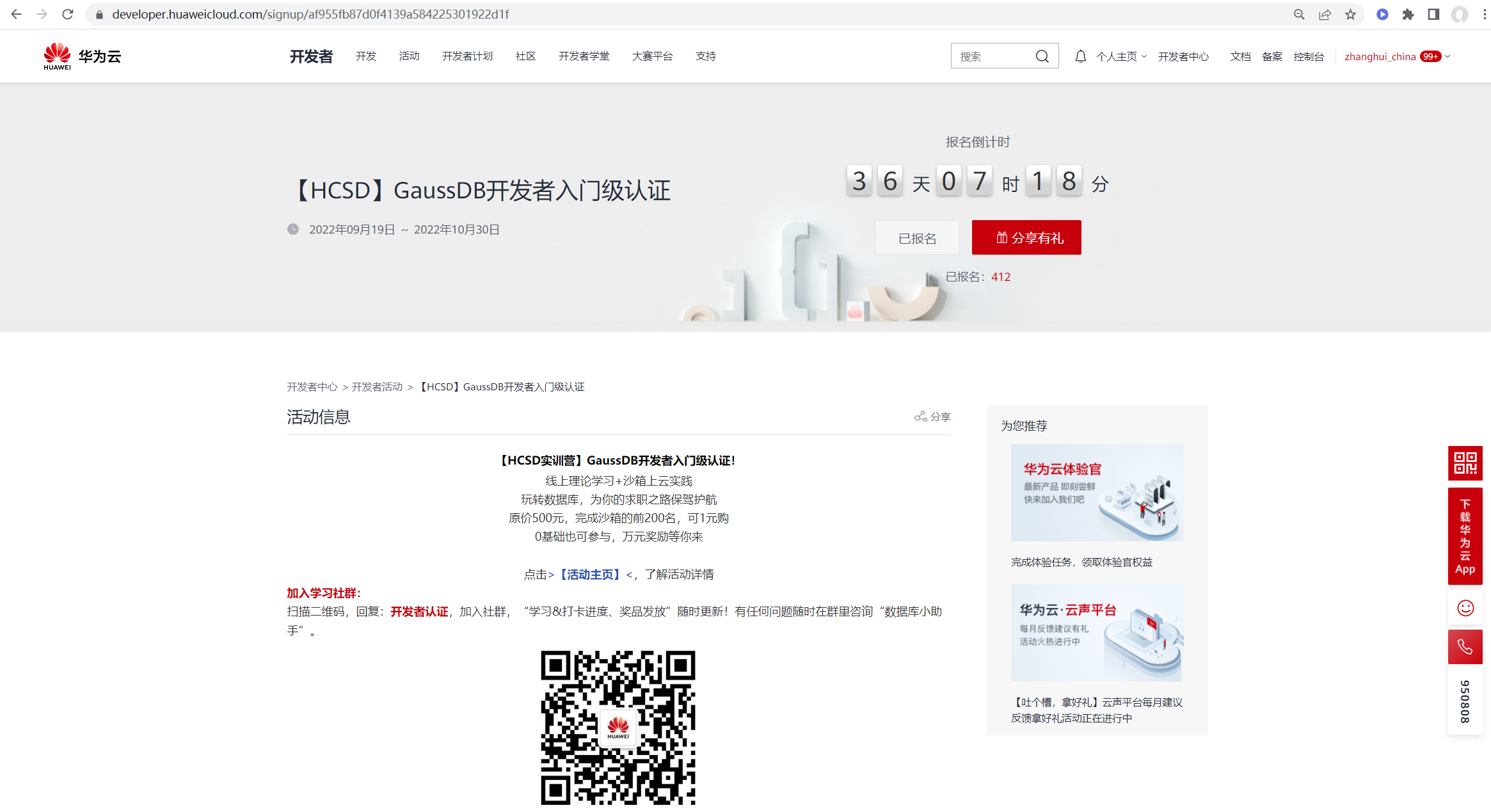Viewport: 1491px width, 812px height.
Task: Open the QR code sidebar icon
Action: click(1465, 463)
